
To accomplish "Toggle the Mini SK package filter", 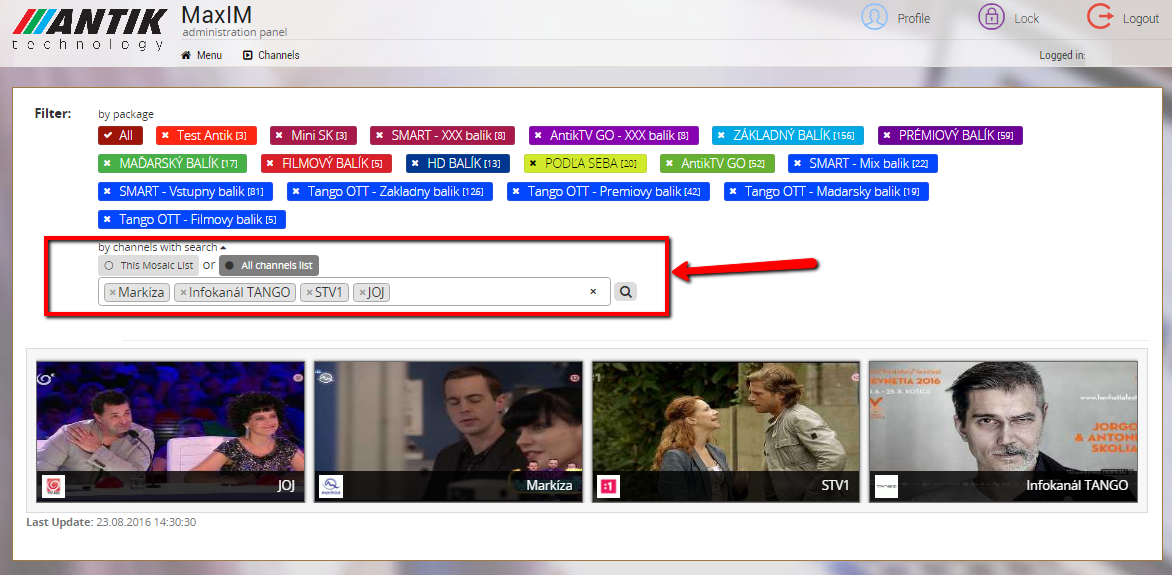I will coord(313,135).
